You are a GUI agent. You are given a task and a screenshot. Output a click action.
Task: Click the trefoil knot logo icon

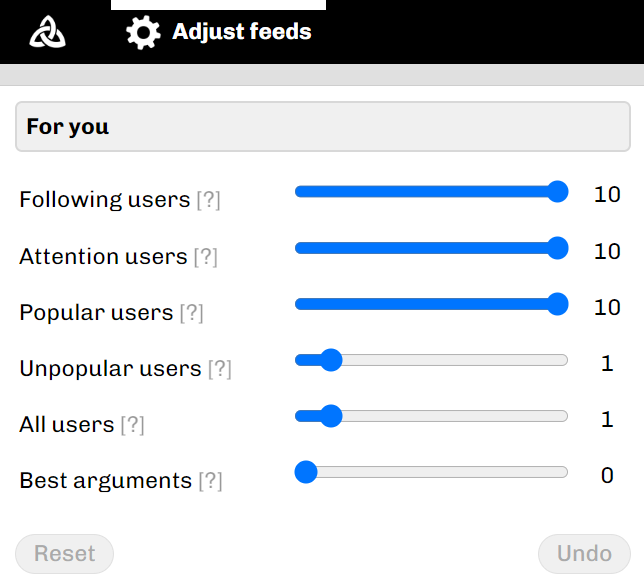click(48, 33)
